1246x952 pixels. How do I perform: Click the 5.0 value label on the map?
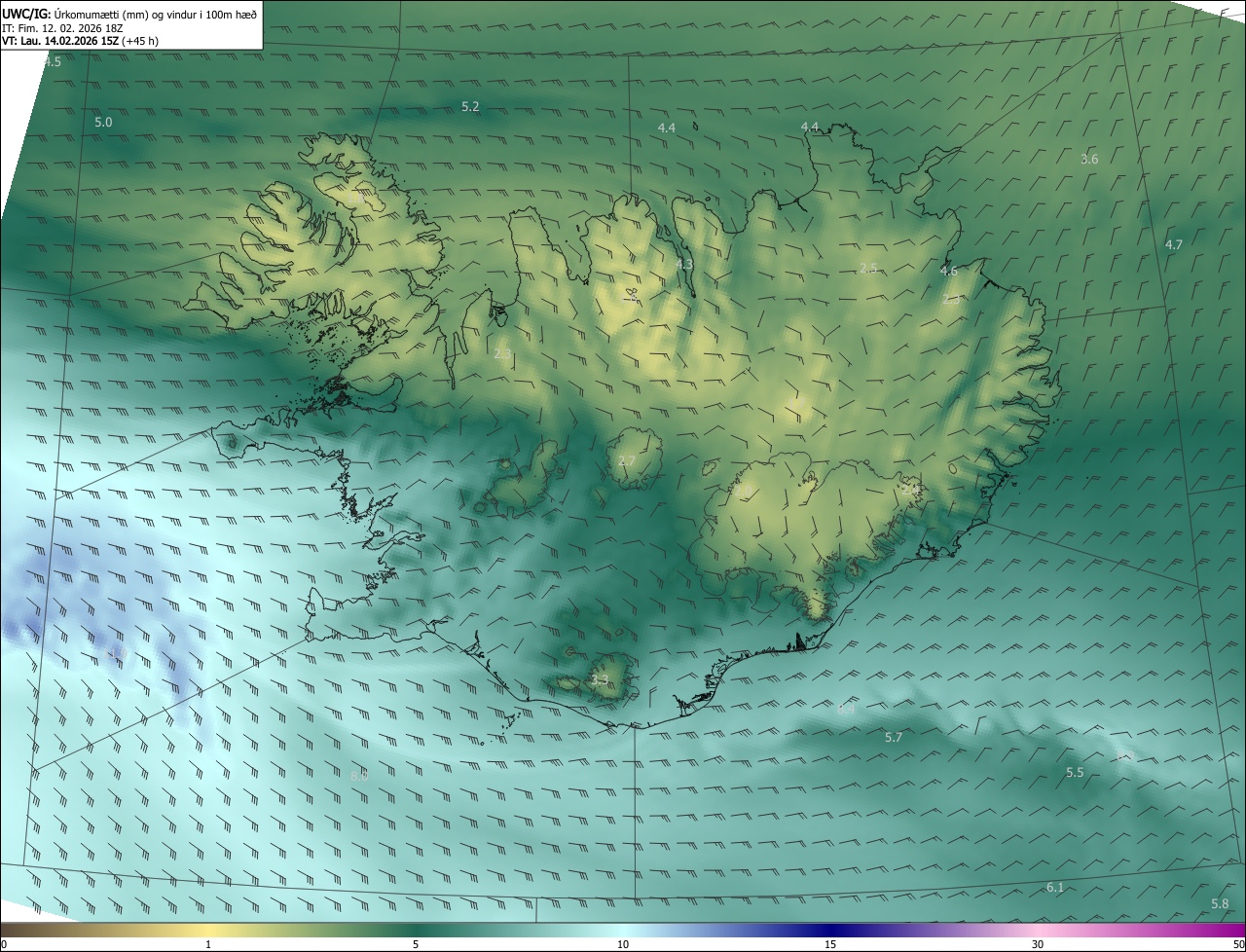pyautogui.click(x=103, y=123)
